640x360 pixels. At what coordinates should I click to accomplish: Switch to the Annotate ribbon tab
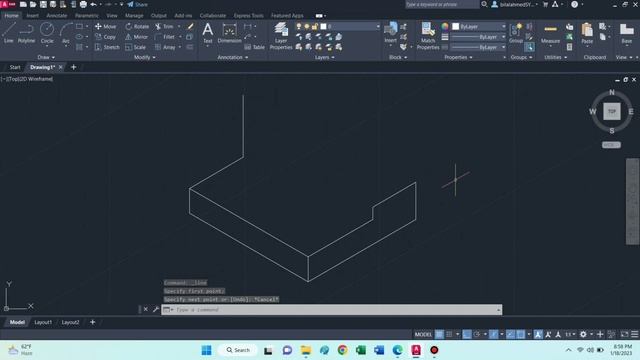tap(56, 16)
